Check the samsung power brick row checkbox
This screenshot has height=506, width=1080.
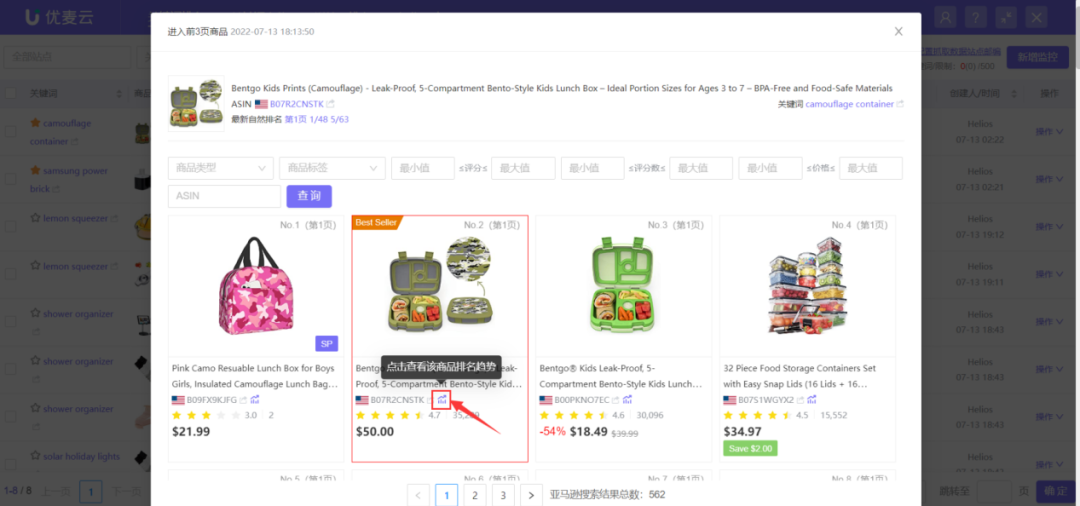[10, 179]
